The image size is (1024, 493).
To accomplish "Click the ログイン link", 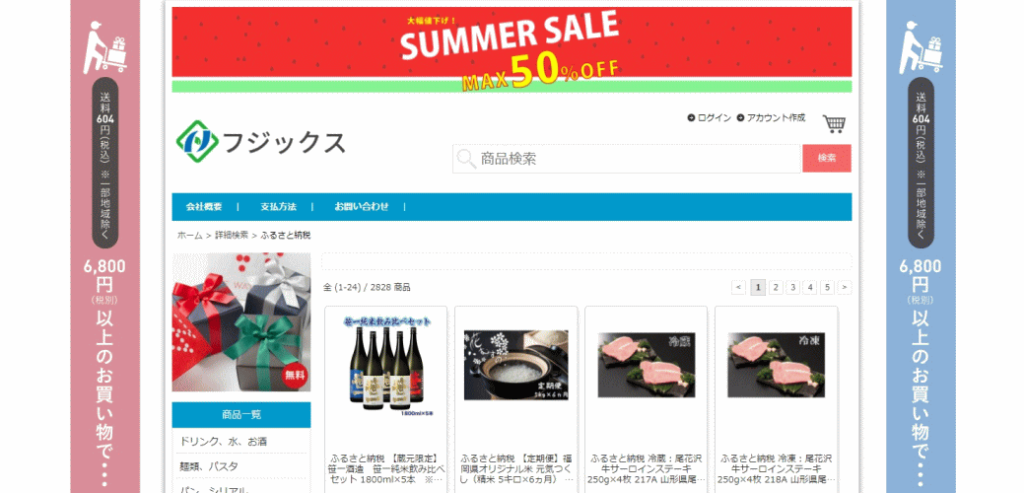I will 709,118.
